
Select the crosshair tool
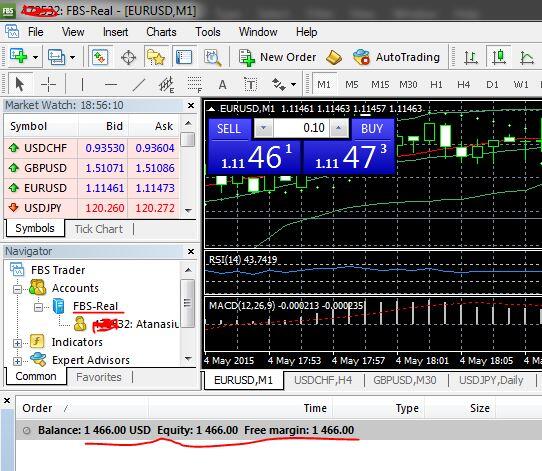pos(48,85)
